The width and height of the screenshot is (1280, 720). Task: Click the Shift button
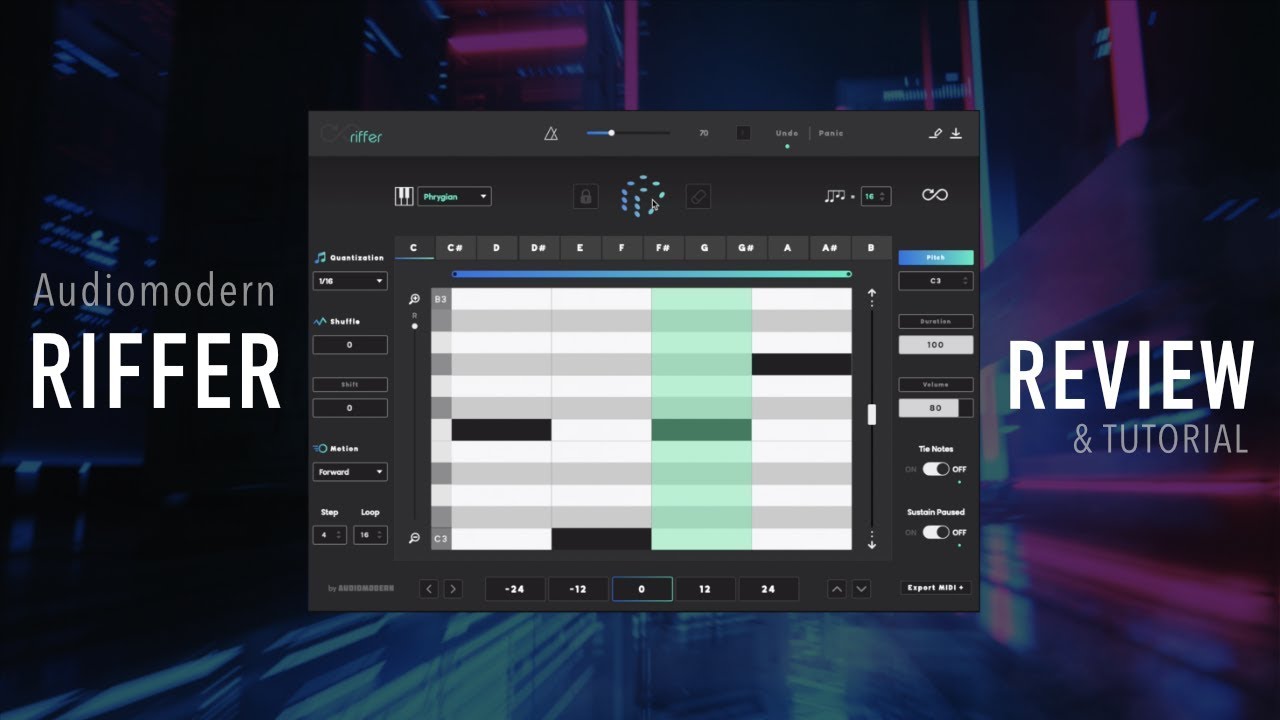pos(350,384)
